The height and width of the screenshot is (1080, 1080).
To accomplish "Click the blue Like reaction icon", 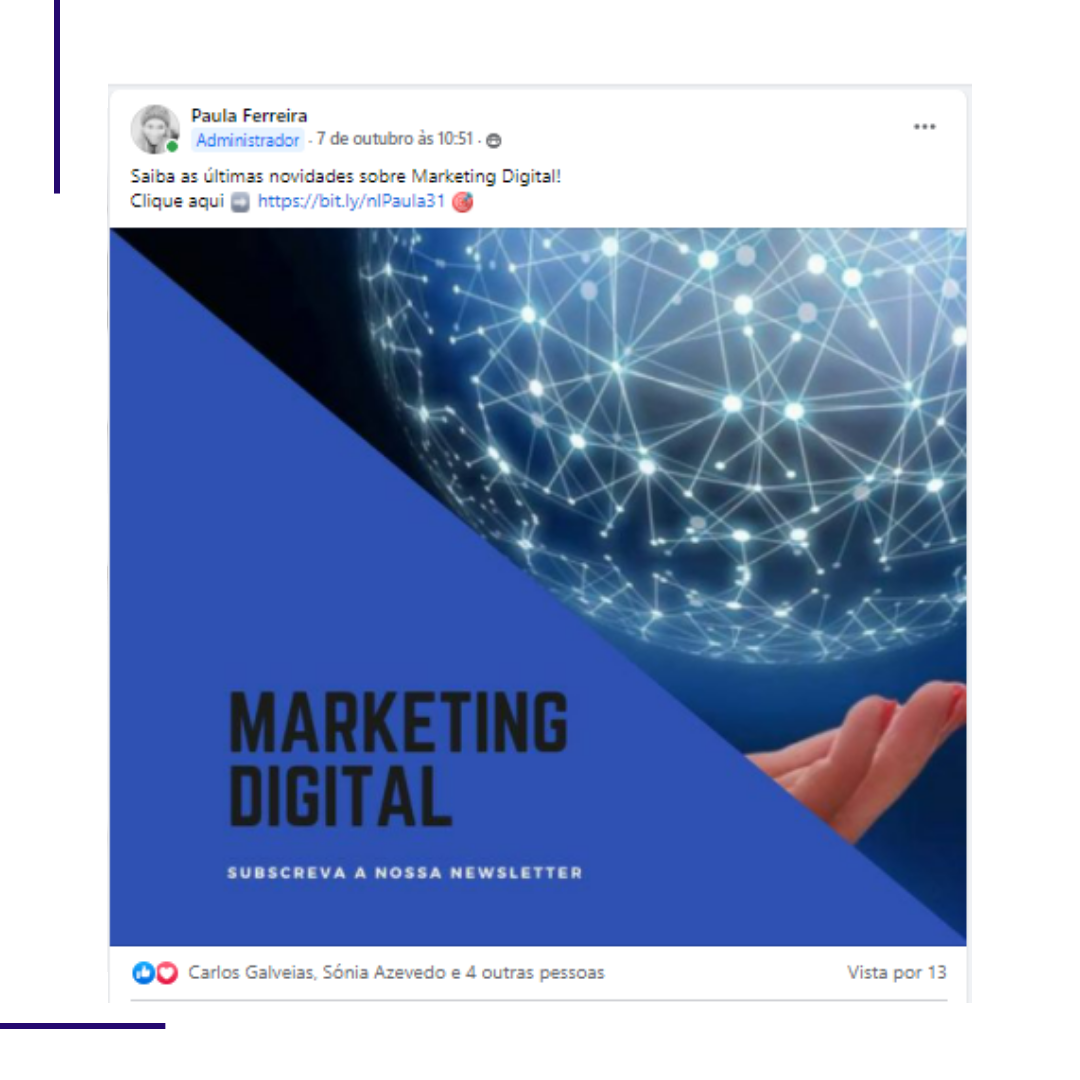I will [143, 973].
